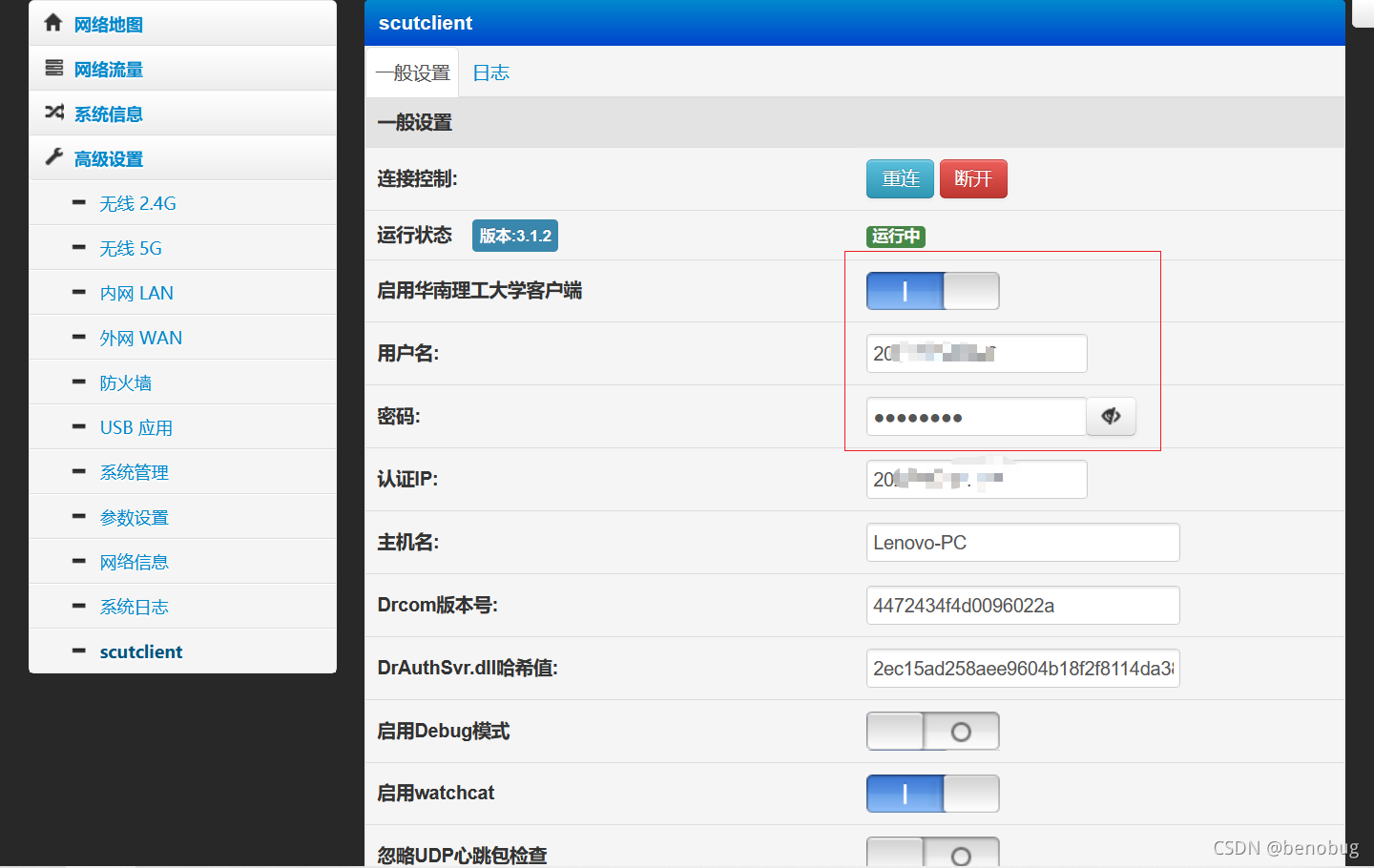Click the shuffle icon beside 系统信息
Screen dimensions: 1374x868
pyautogui.click(x=54, y=113)
